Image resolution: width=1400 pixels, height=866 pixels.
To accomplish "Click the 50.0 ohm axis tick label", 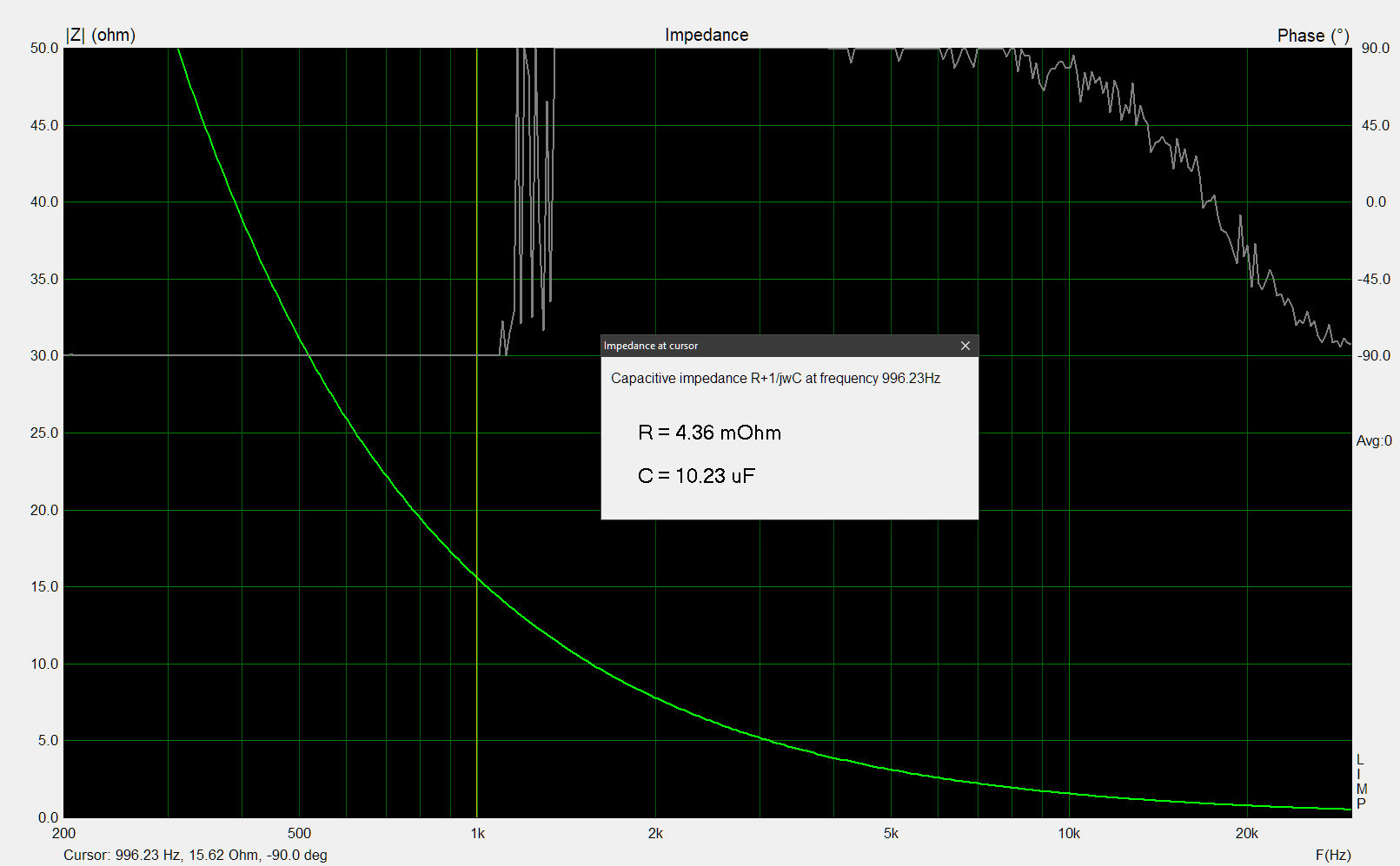I will [44, 49].
